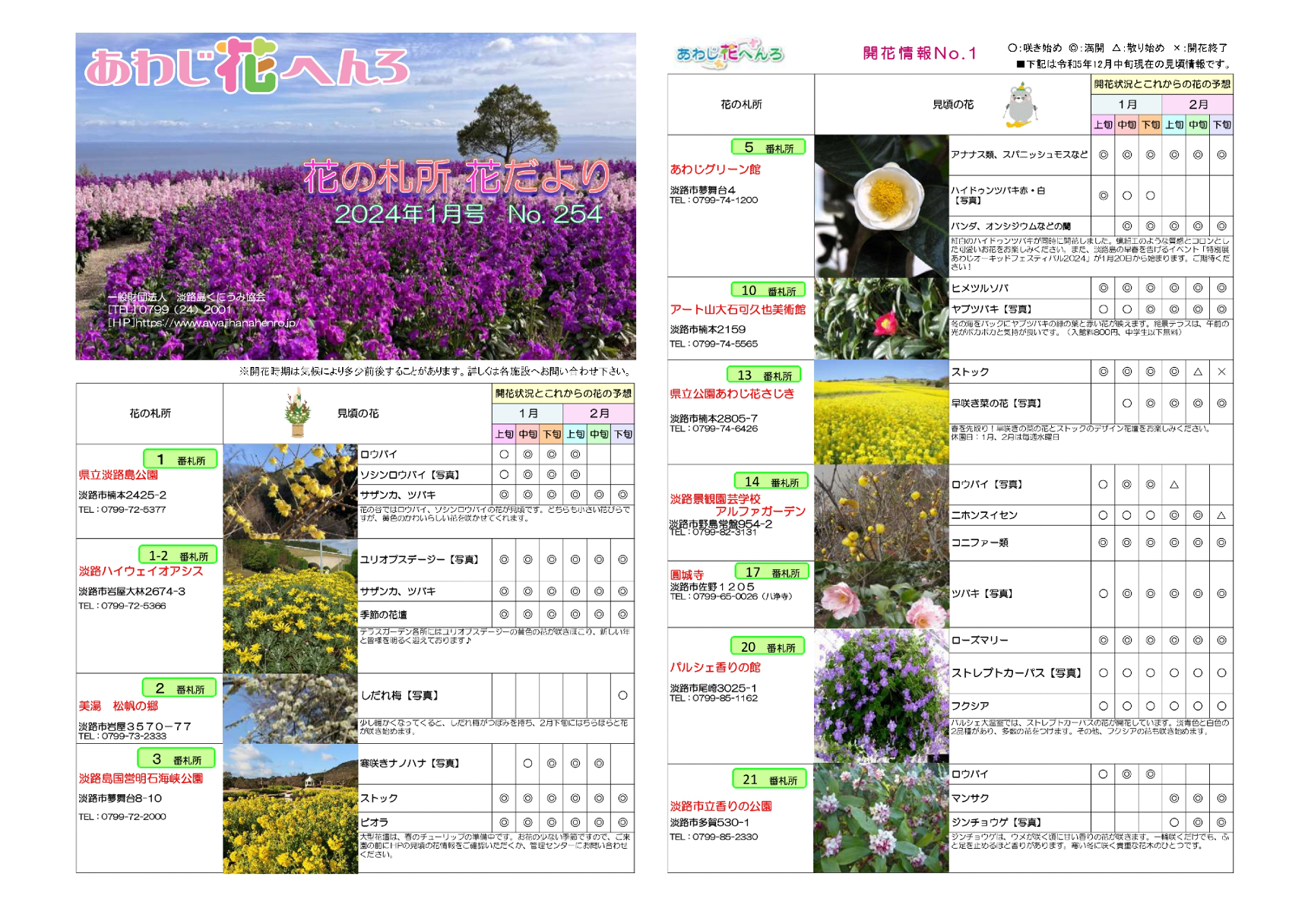
Task: Click the アルファガーデン name
Action: (761, 511)
